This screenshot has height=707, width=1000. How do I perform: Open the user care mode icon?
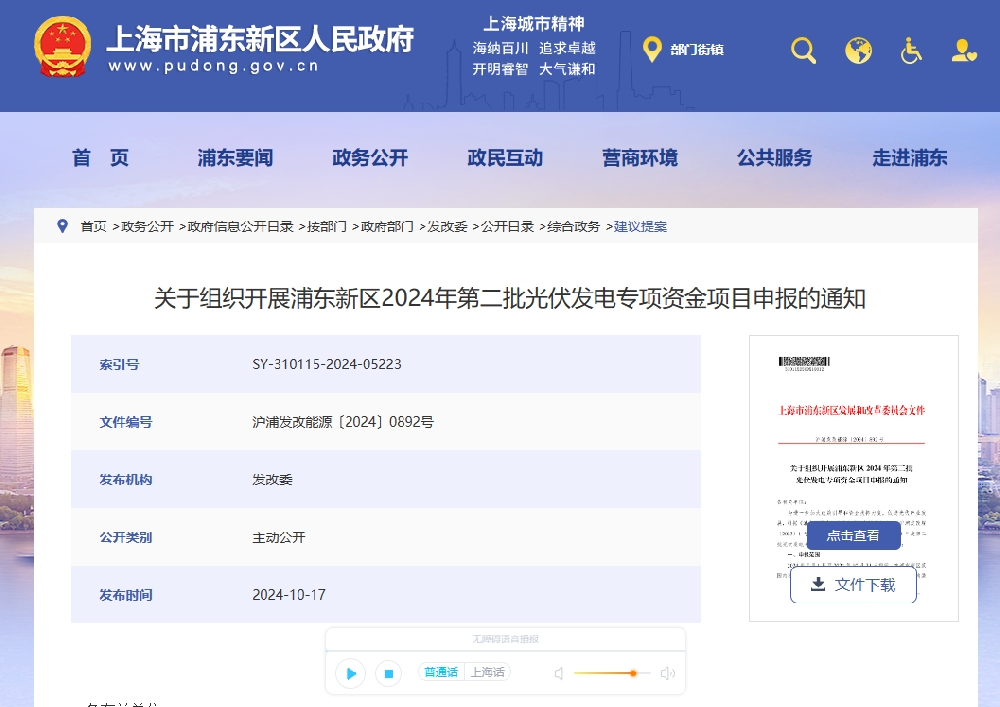pos(964,50)
